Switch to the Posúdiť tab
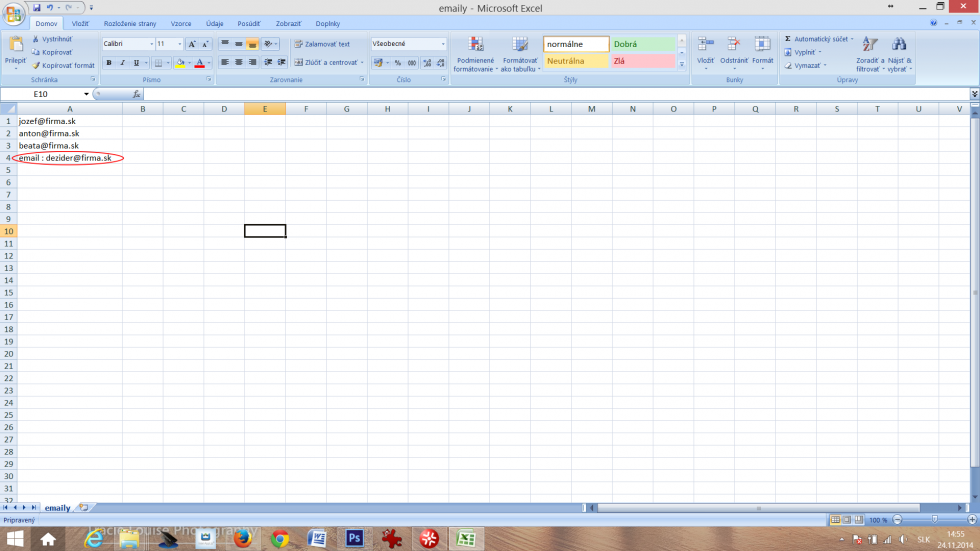 [249, 24]
